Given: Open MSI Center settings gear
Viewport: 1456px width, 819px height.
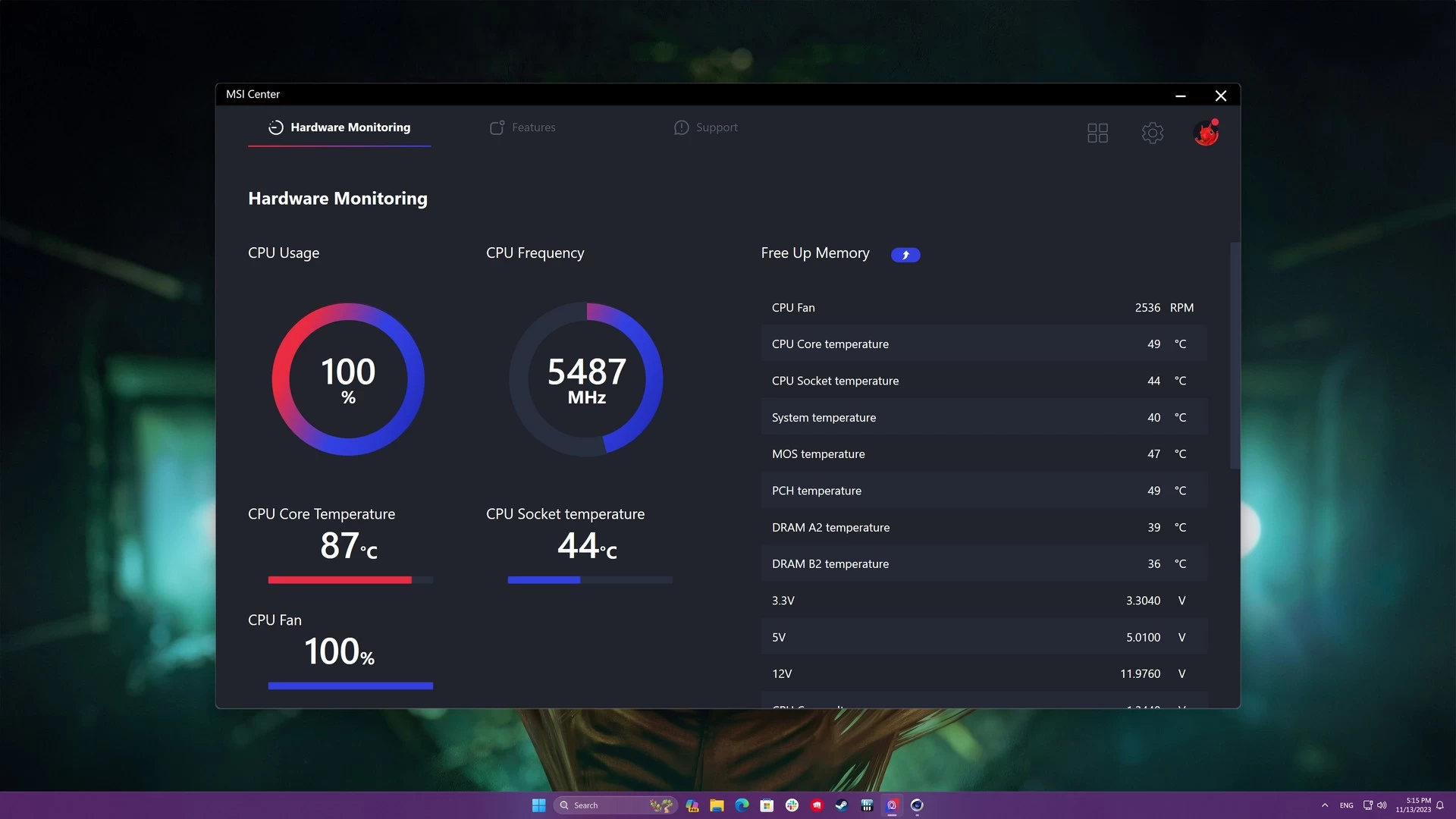Looking at the screenshot, I should point(1152,133).
